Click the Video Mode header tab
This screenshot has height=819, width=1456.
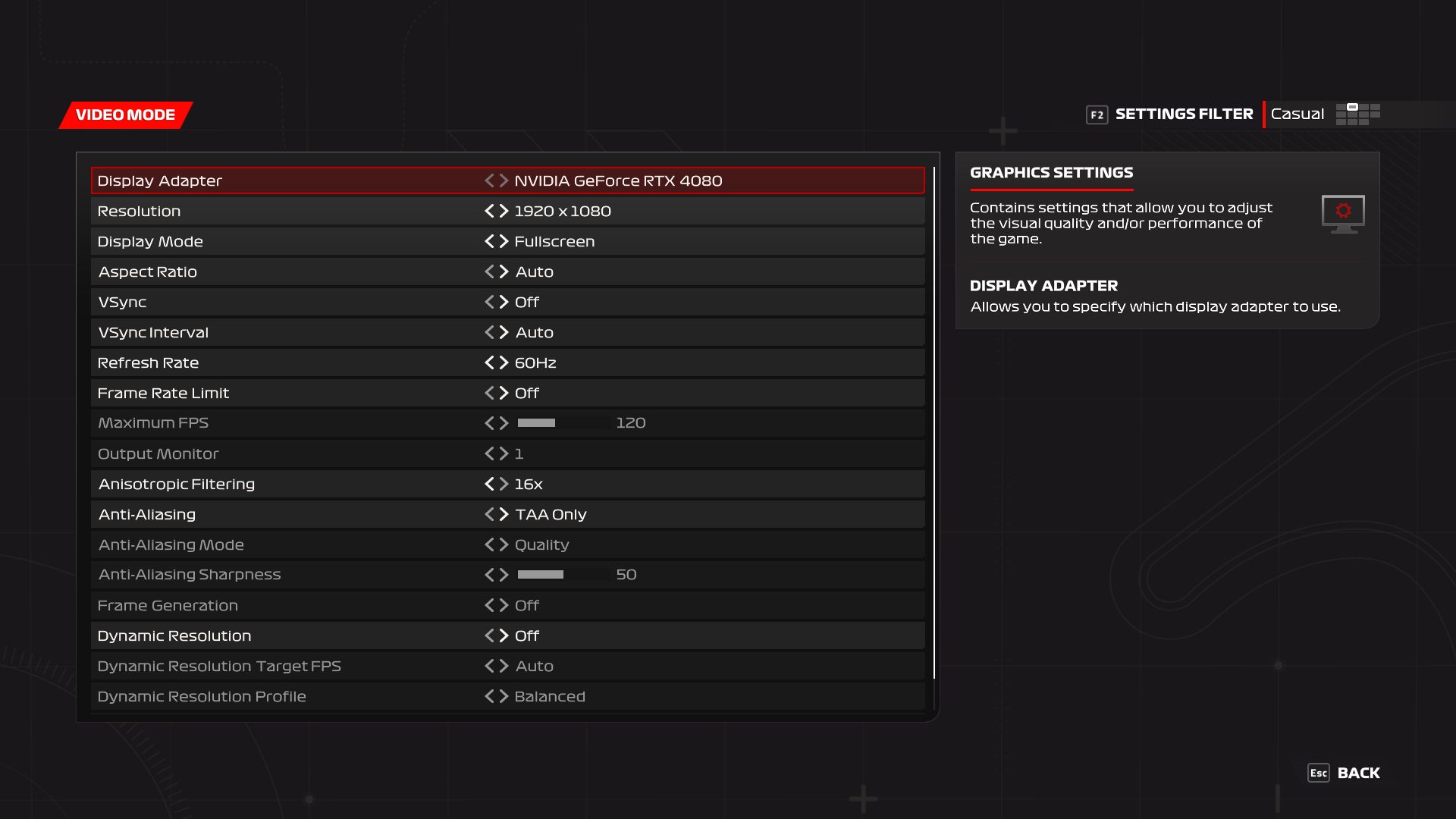click(x=126, y=115)
